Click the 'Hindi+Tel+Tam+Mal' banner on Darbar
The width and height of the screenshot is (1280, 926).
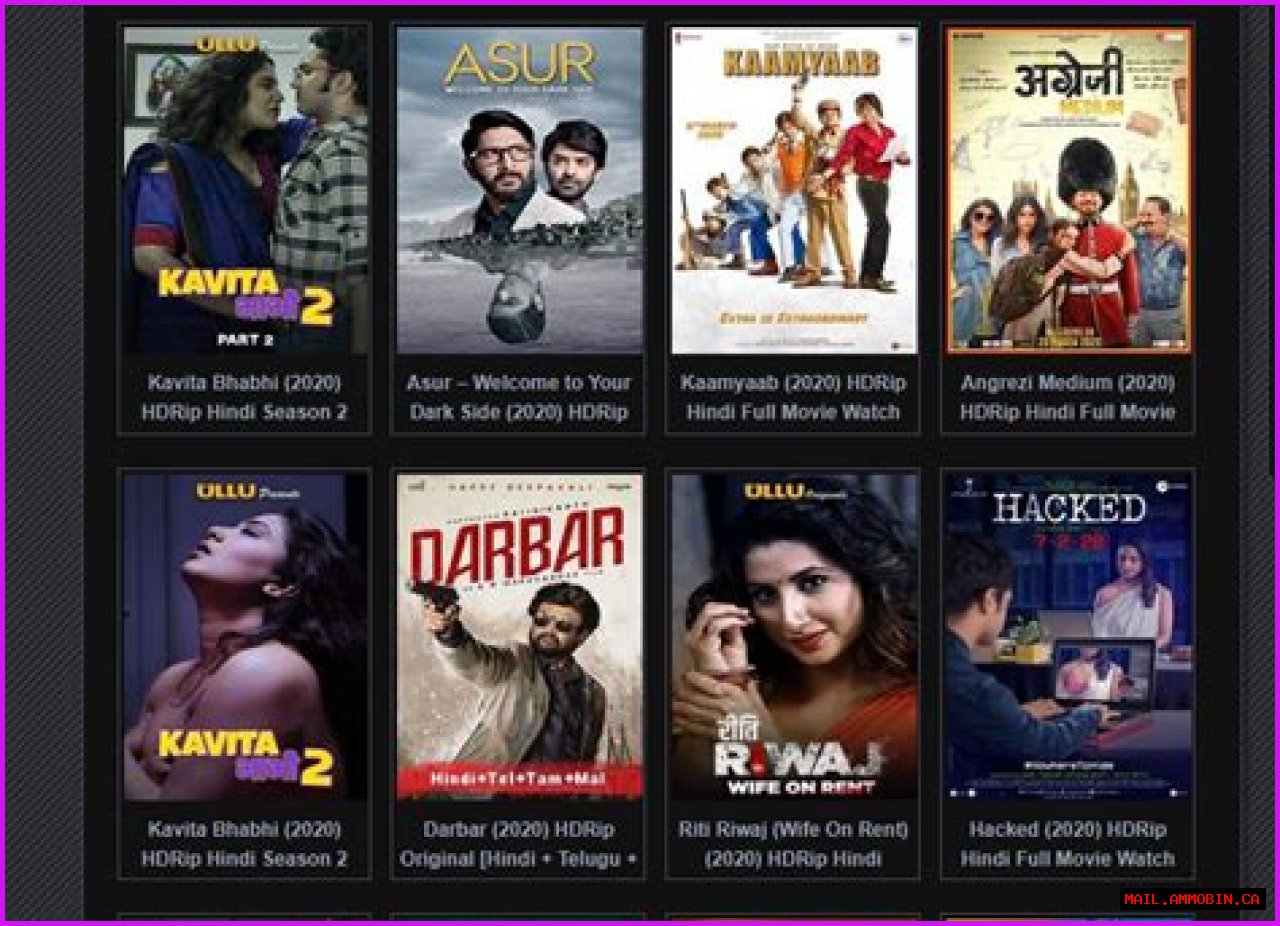tap(519, 778)
